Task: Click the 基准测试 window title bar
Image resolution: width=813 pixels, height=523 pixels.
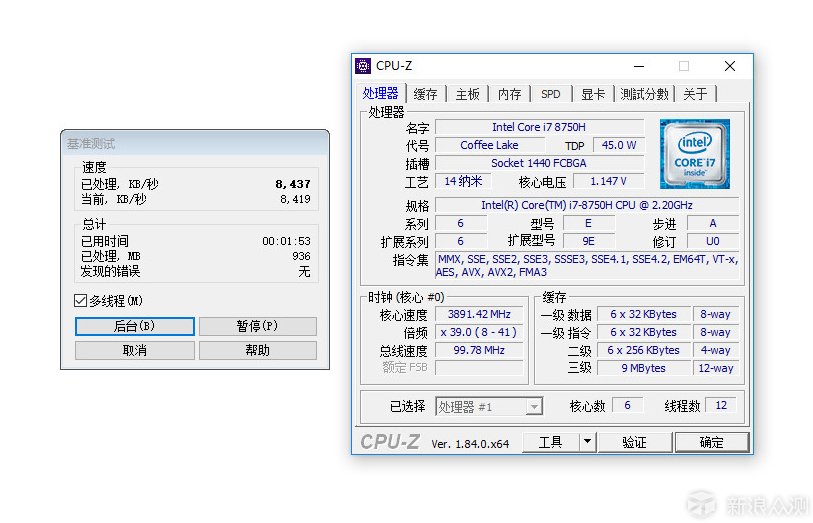Action: click(x=195, y=143)
